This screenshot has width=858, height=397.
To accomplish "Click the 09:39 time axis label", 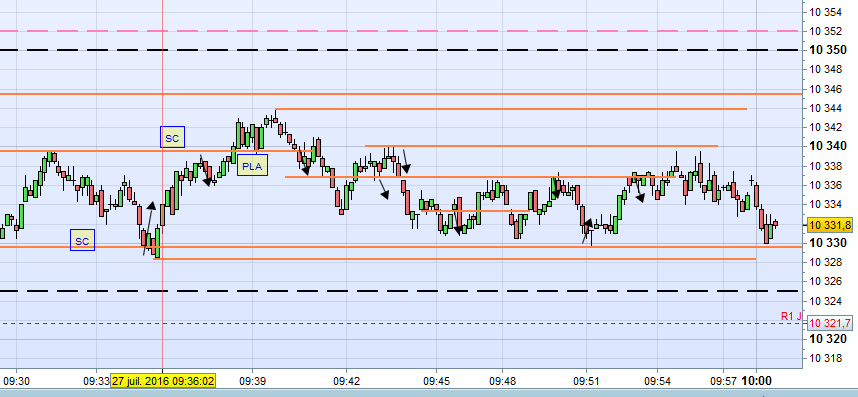I will point(252,380).
